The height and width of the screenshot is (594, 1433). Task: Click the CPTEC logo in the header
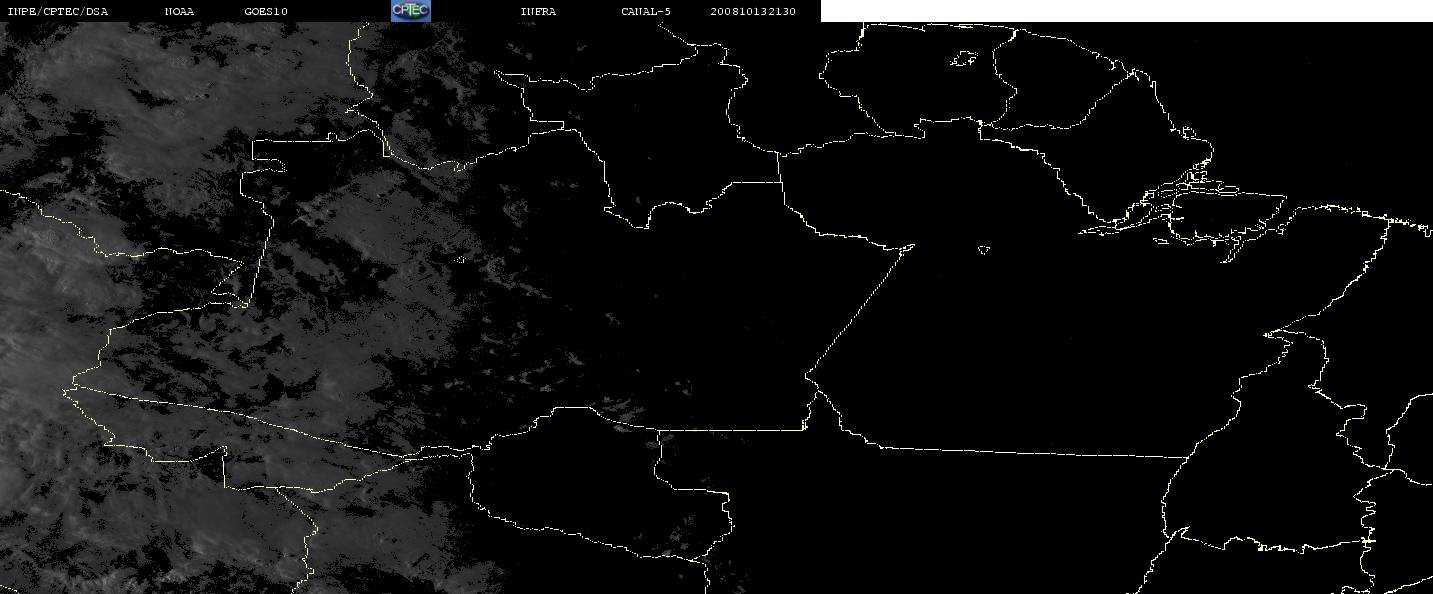tap(411, 10)
